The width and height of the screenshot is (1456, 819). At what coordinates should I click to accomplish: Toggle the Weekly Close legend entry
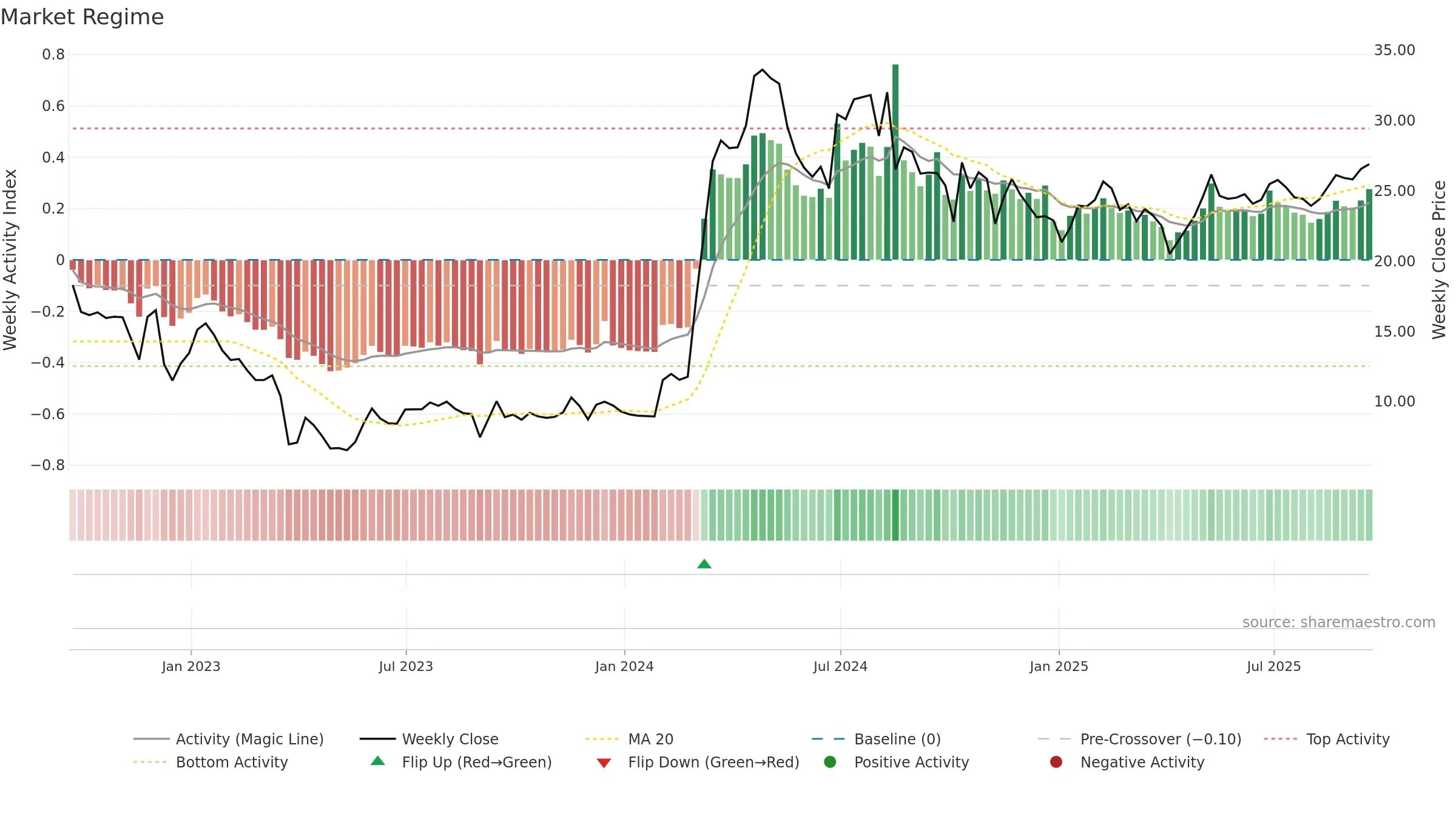429,739
